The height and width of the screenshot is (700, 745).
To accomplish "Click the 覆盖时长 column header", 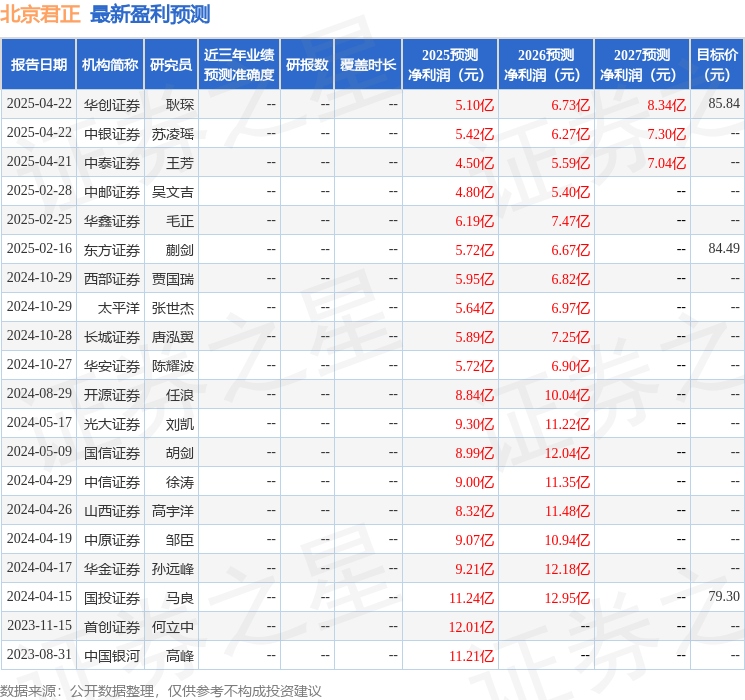I will (368, 64).
